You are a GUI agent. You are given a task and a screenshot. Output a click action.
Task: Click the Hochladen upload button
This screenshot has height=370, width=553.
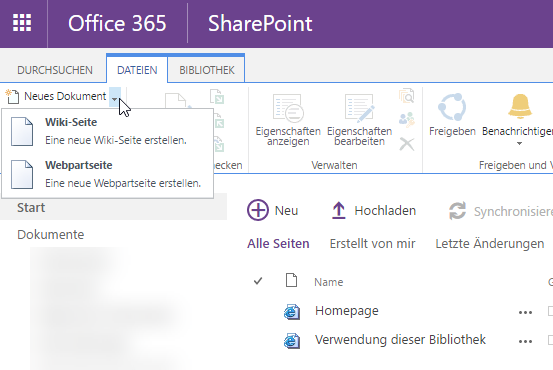coord(373,210)
